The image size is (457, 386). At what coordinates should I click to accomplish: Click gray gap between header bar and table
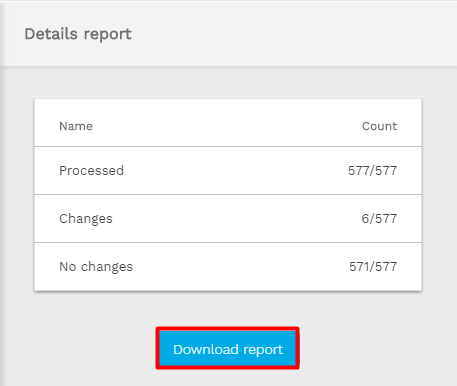click(x=228, y=83)
